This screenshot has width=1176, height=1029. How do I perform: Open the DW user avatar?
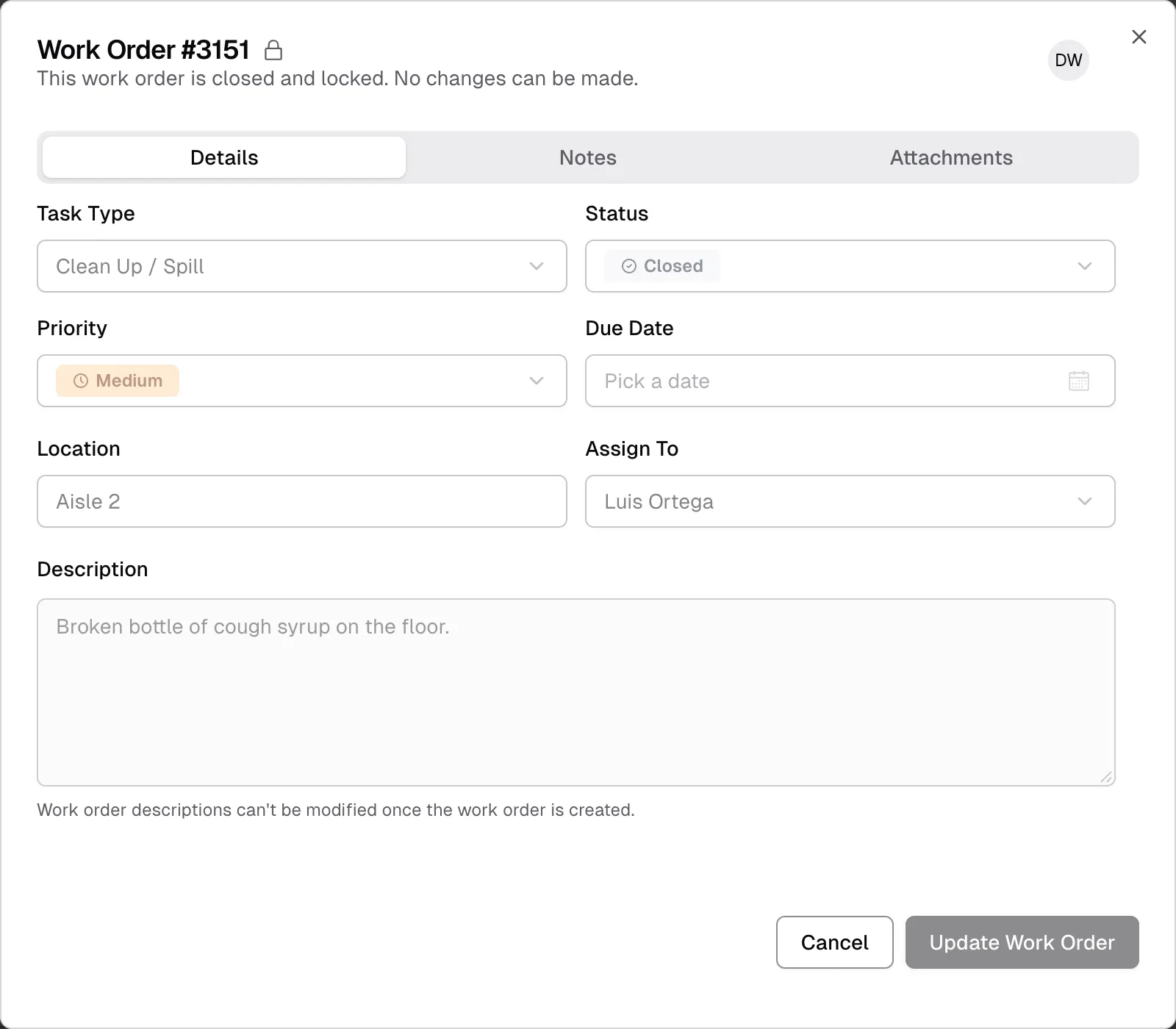1069,60
